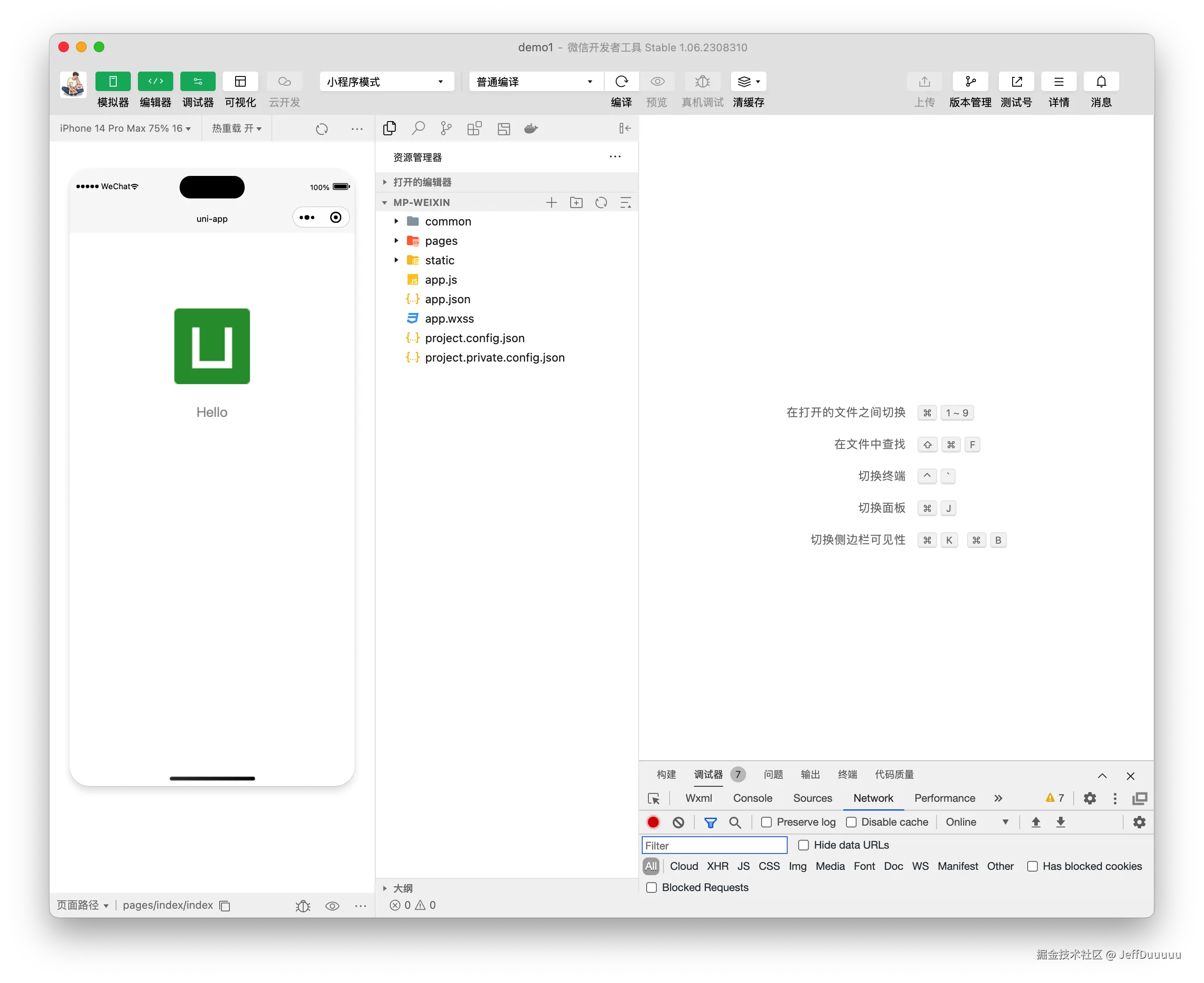Click the new file plus icon in MP-WEIXIN
1204x983 pixels.
(x=551, y=203)
